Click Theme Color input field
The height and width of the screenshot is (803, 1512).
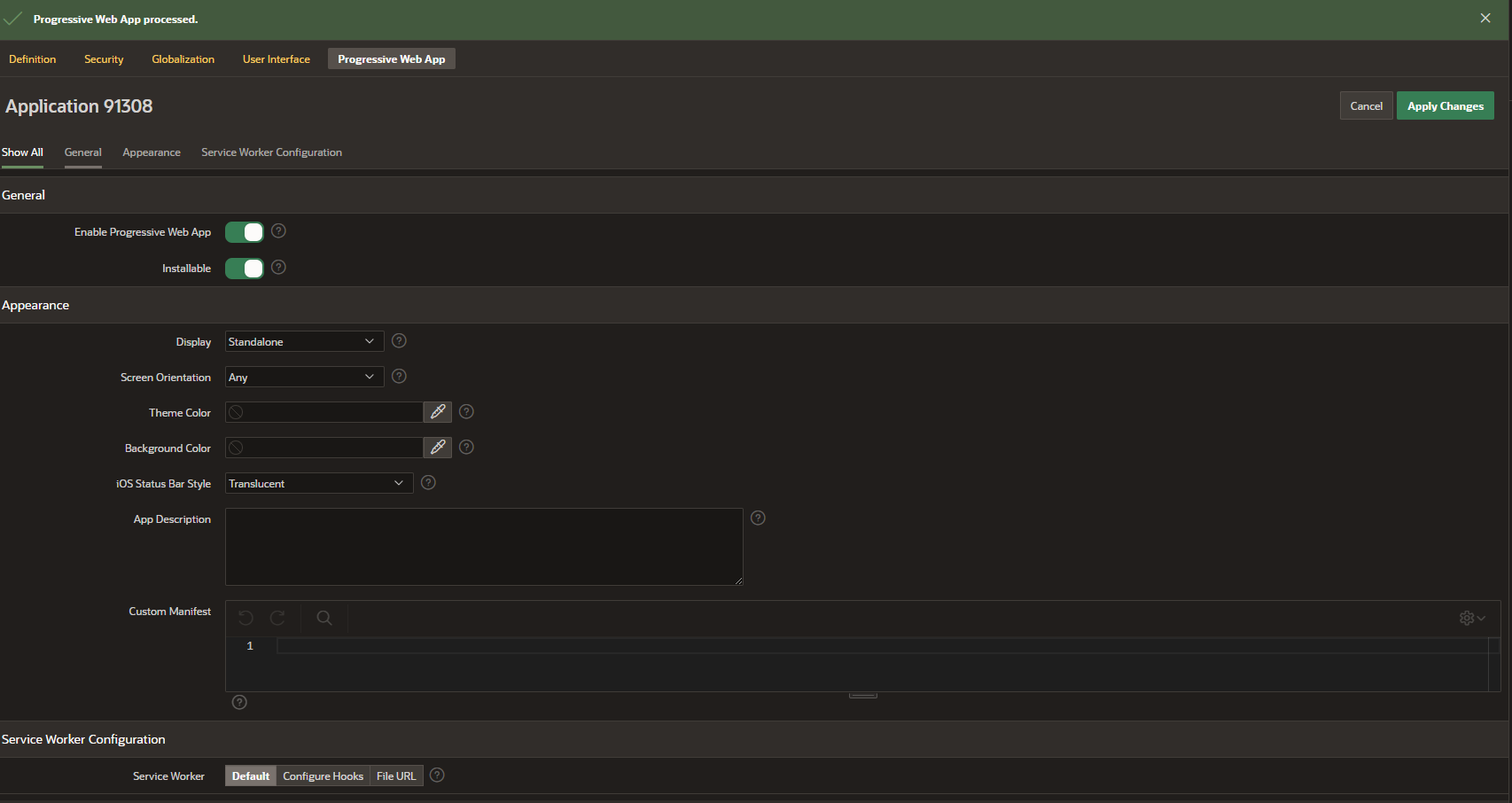coord(324,412)
